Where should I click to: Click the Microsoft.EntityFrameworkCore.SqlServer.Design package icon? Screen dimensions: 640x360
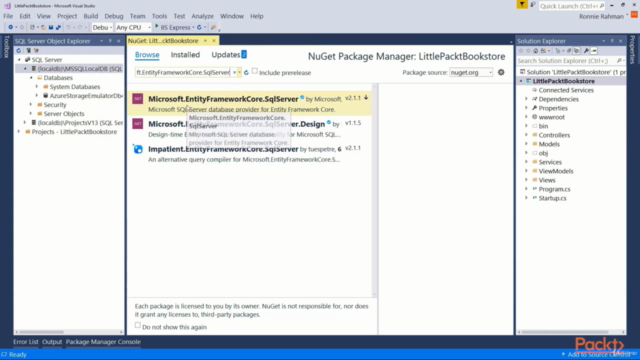pos(138,123)
